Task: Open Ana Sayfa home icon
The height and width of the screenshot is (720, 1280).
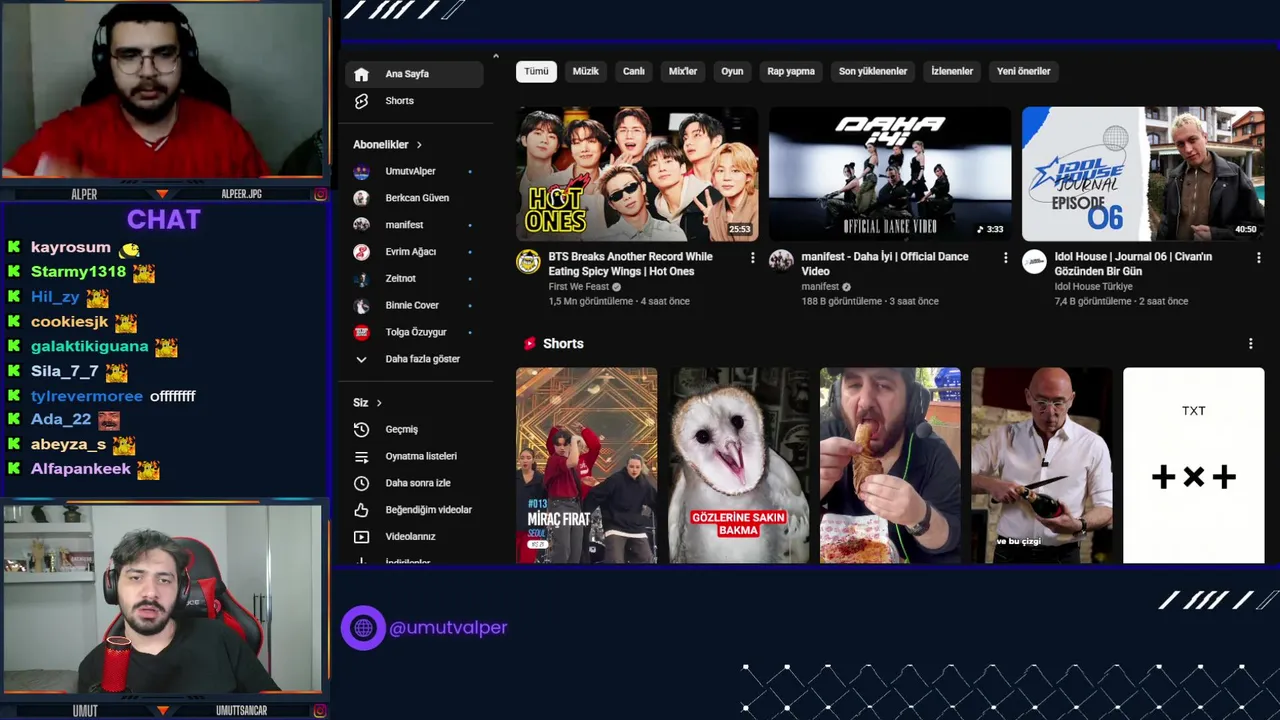Action: click(361, 74)
